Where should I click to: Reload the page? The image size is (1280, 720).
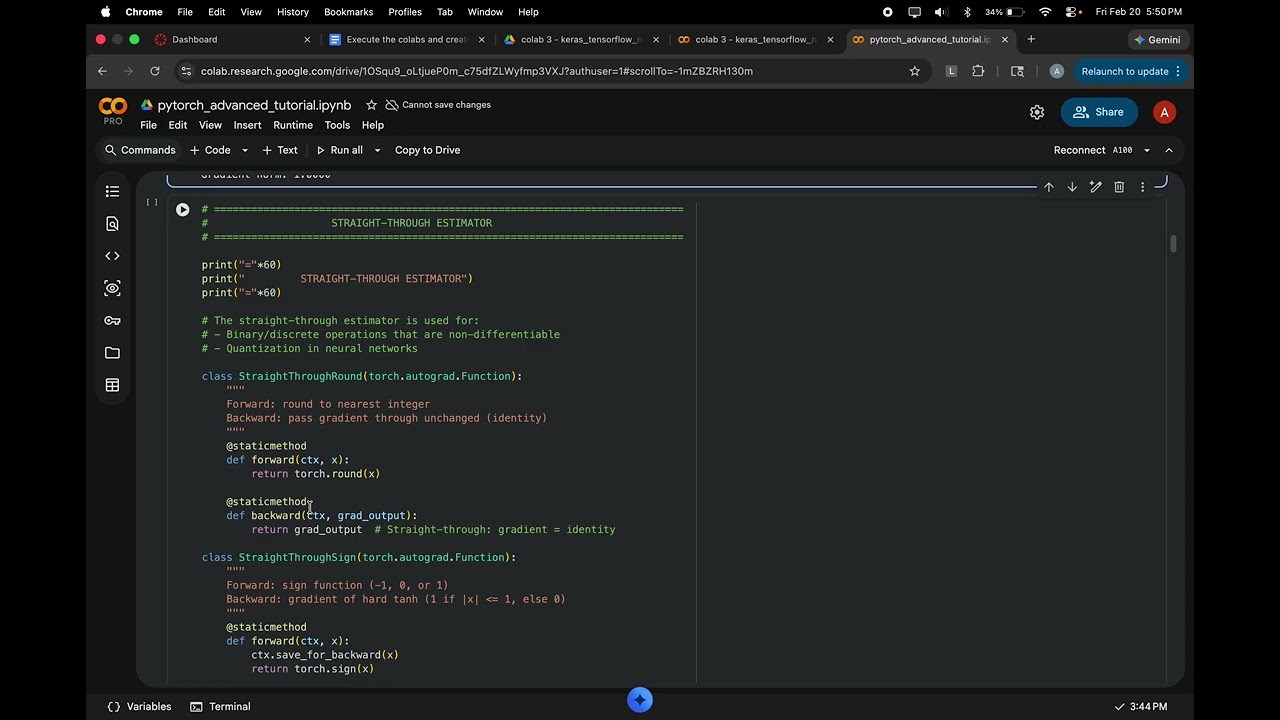pos(155,71)
